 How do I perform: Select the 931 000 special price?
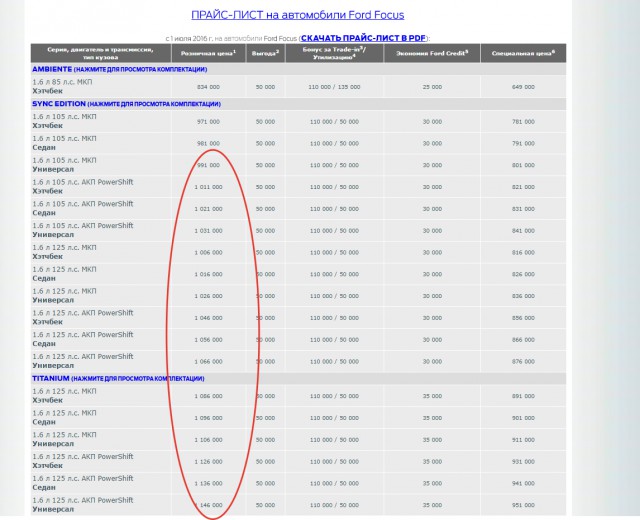click(523, 462)
